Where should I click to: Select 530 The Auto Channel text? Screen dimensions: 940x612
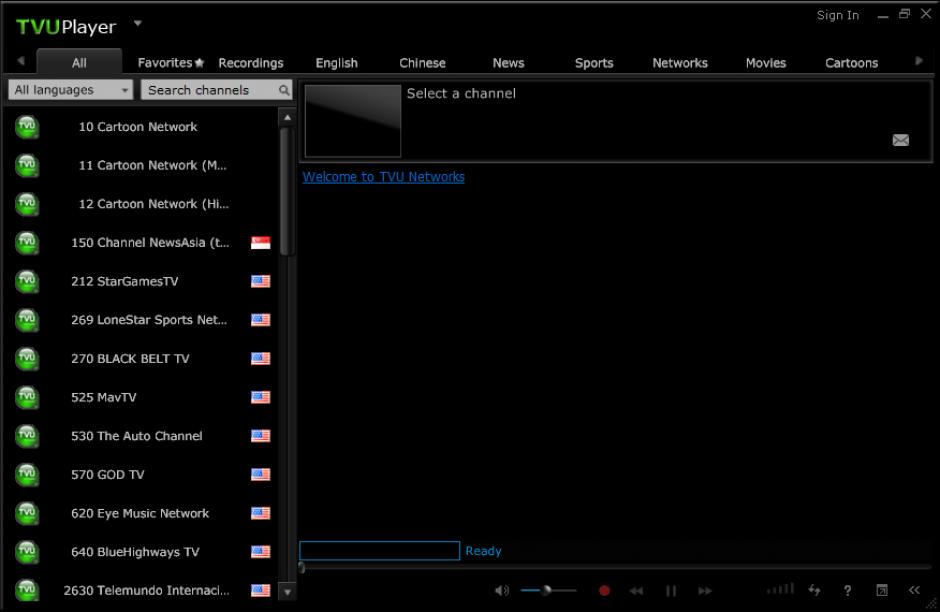[x=137, y=436]
